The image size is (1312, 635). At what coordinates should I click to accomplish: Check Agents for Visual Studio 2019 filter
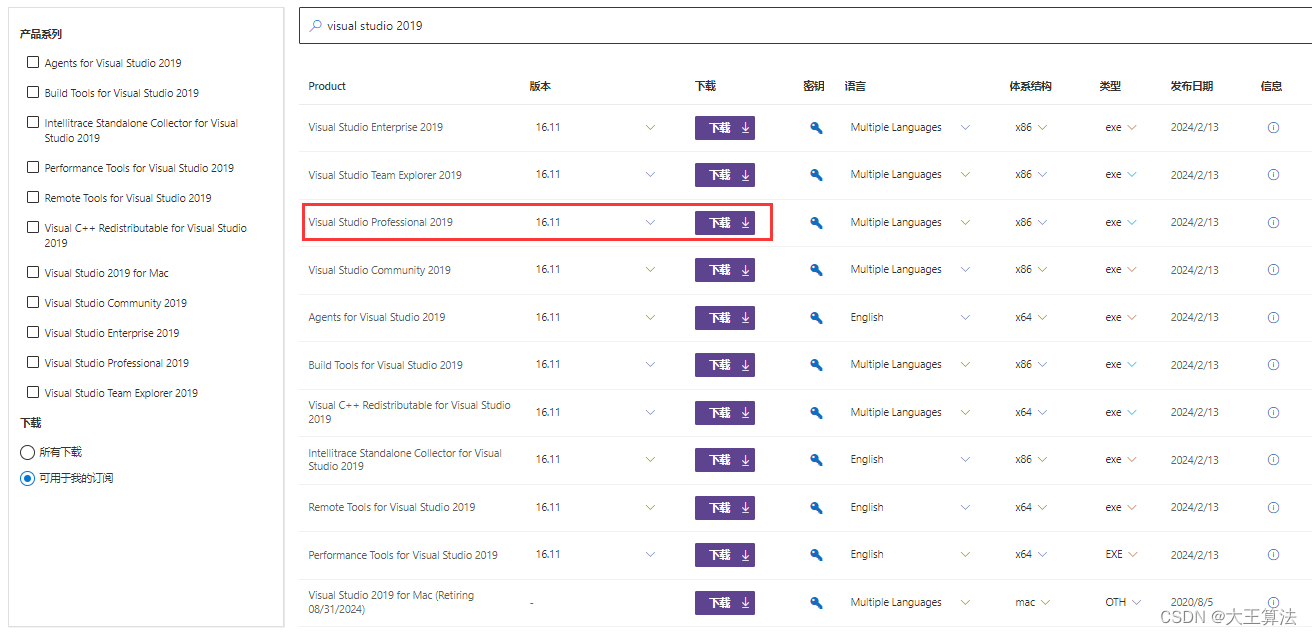coord(34,62)
